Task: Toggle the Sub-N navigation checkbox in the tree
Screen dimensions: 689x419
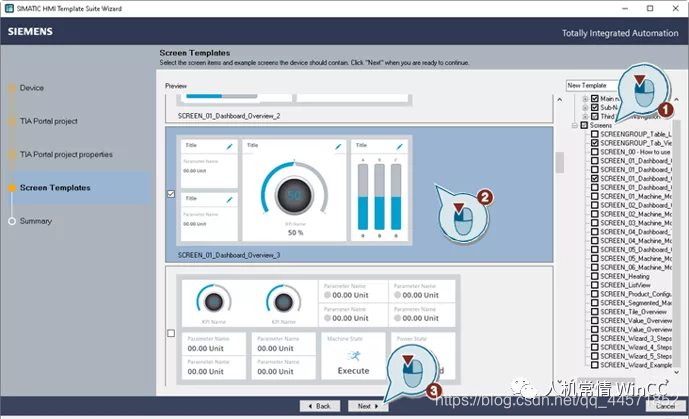Action: click(x=595, y=107)
